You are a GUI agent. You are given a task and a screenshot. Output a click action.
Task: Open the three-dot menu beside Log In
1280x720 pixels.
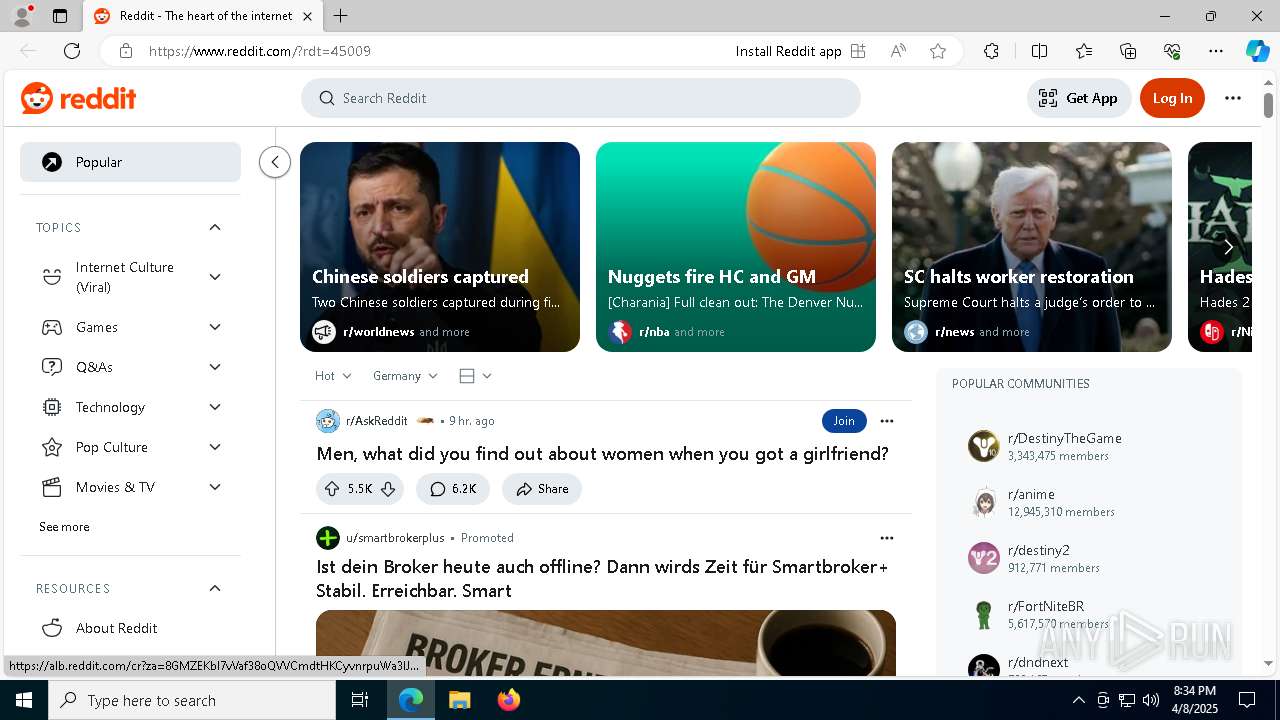coord(1233,98)
